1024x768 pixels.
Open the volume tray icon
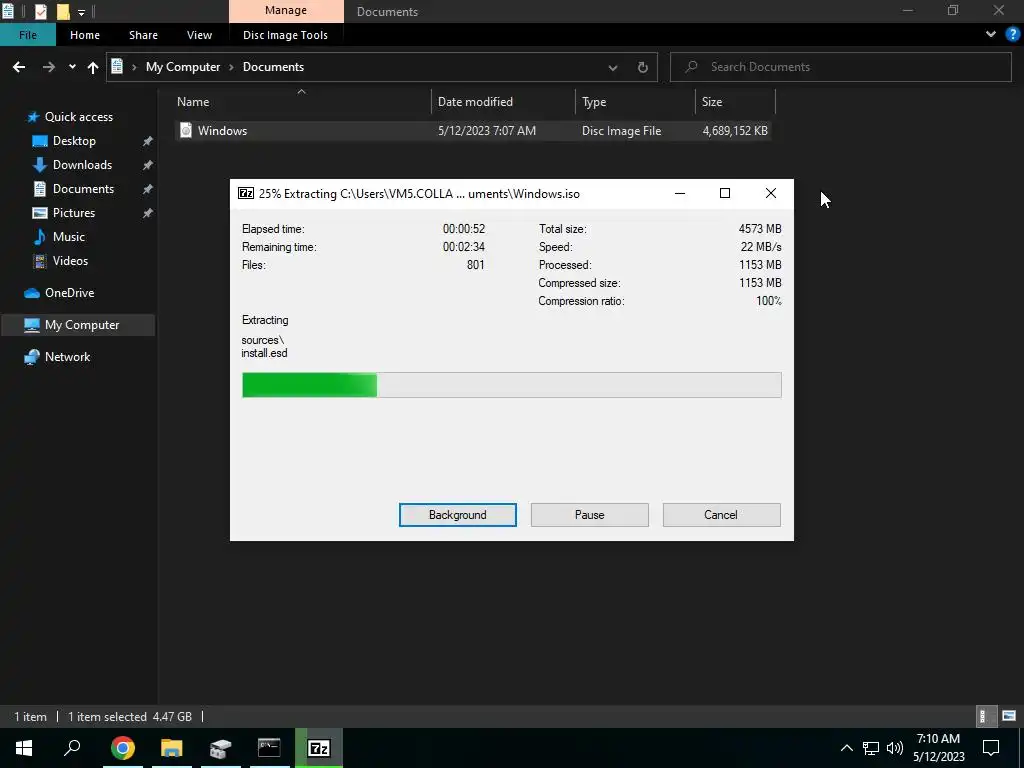(x=895, y=748)
